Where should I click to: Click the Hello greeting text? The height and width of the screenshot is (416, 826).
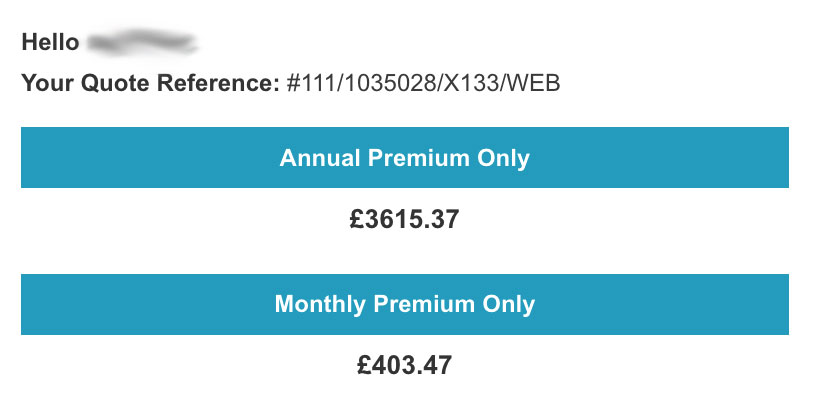point(51,42)
